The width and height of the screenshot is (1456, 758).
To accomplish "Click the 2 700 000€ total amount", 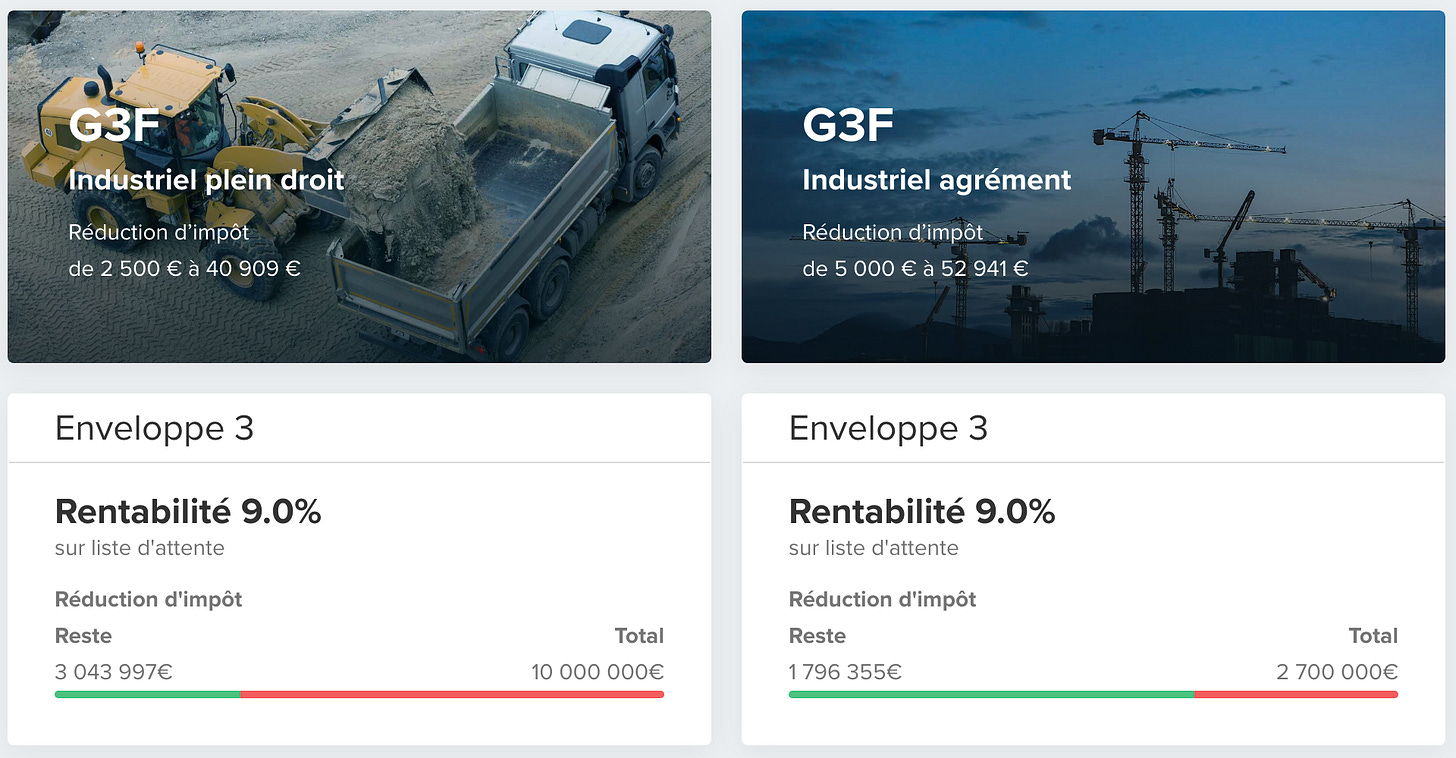I will click(1337, 672).
